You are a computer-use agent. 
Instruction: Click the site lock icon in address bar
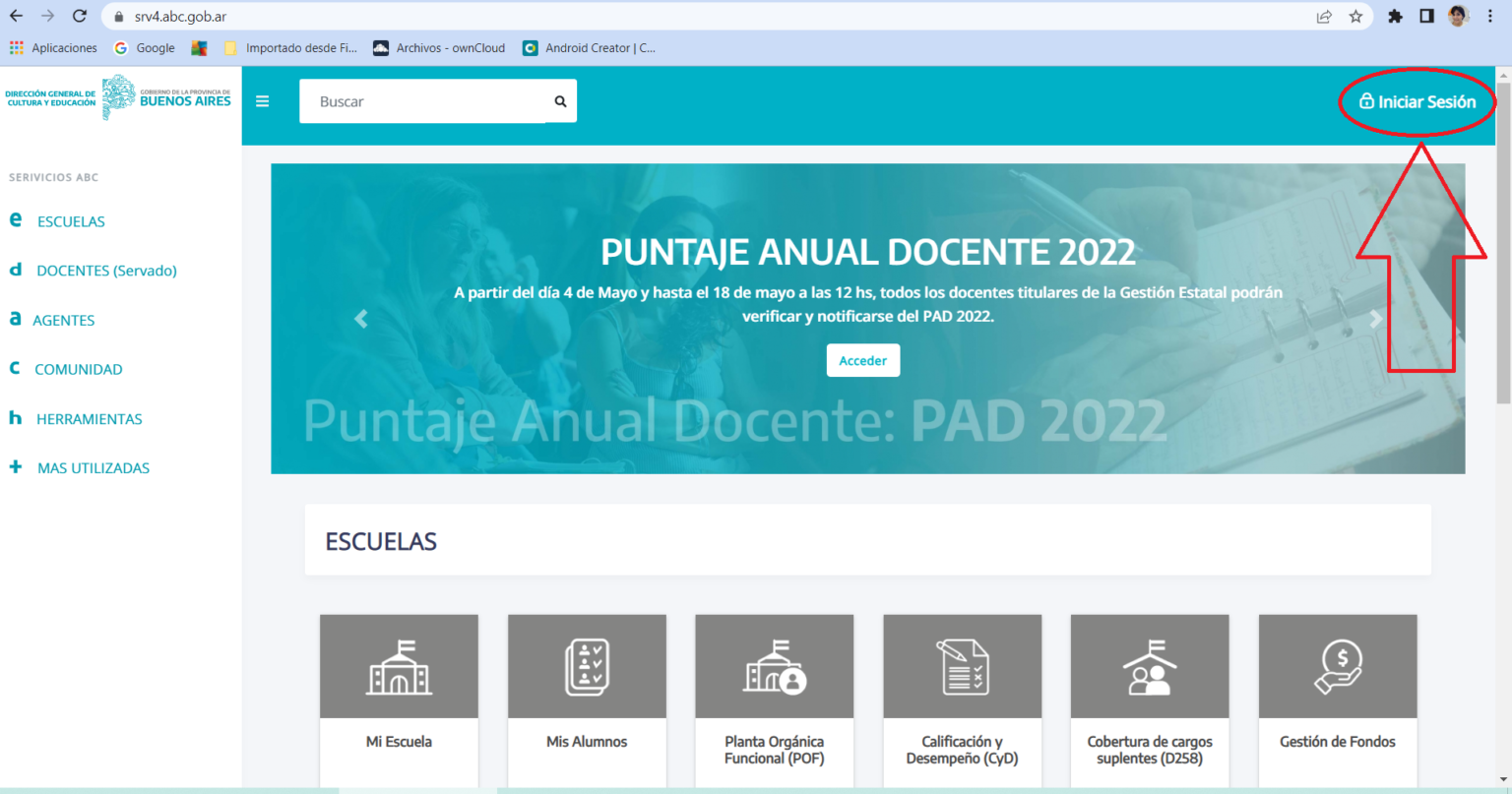pyautogui.click(x=119, y=17)
